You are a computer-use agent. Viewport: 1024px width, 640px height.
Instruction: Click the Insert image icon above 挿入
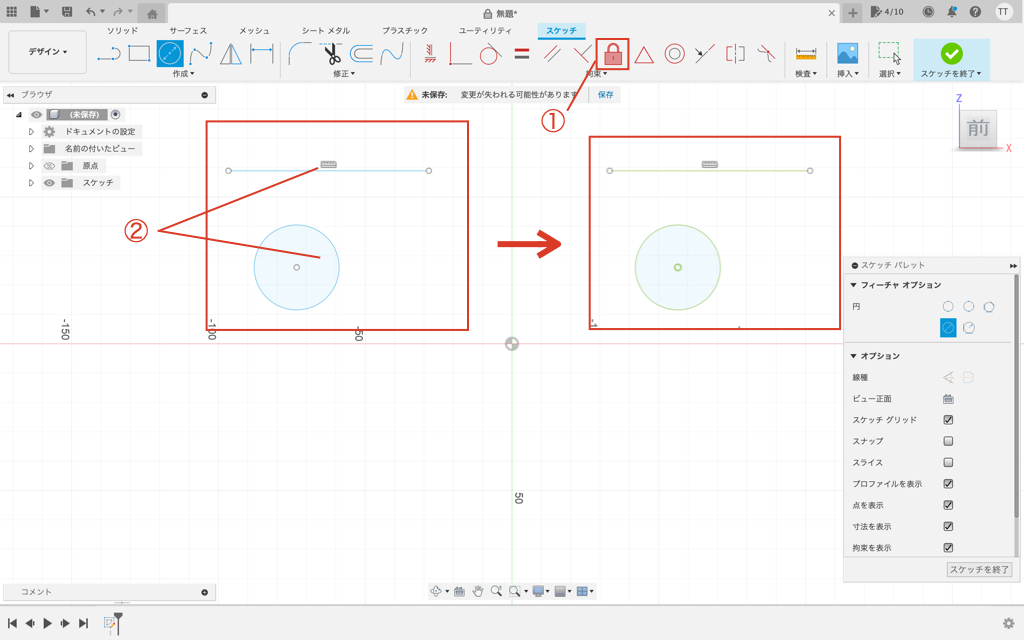click(x=848, y=54)
